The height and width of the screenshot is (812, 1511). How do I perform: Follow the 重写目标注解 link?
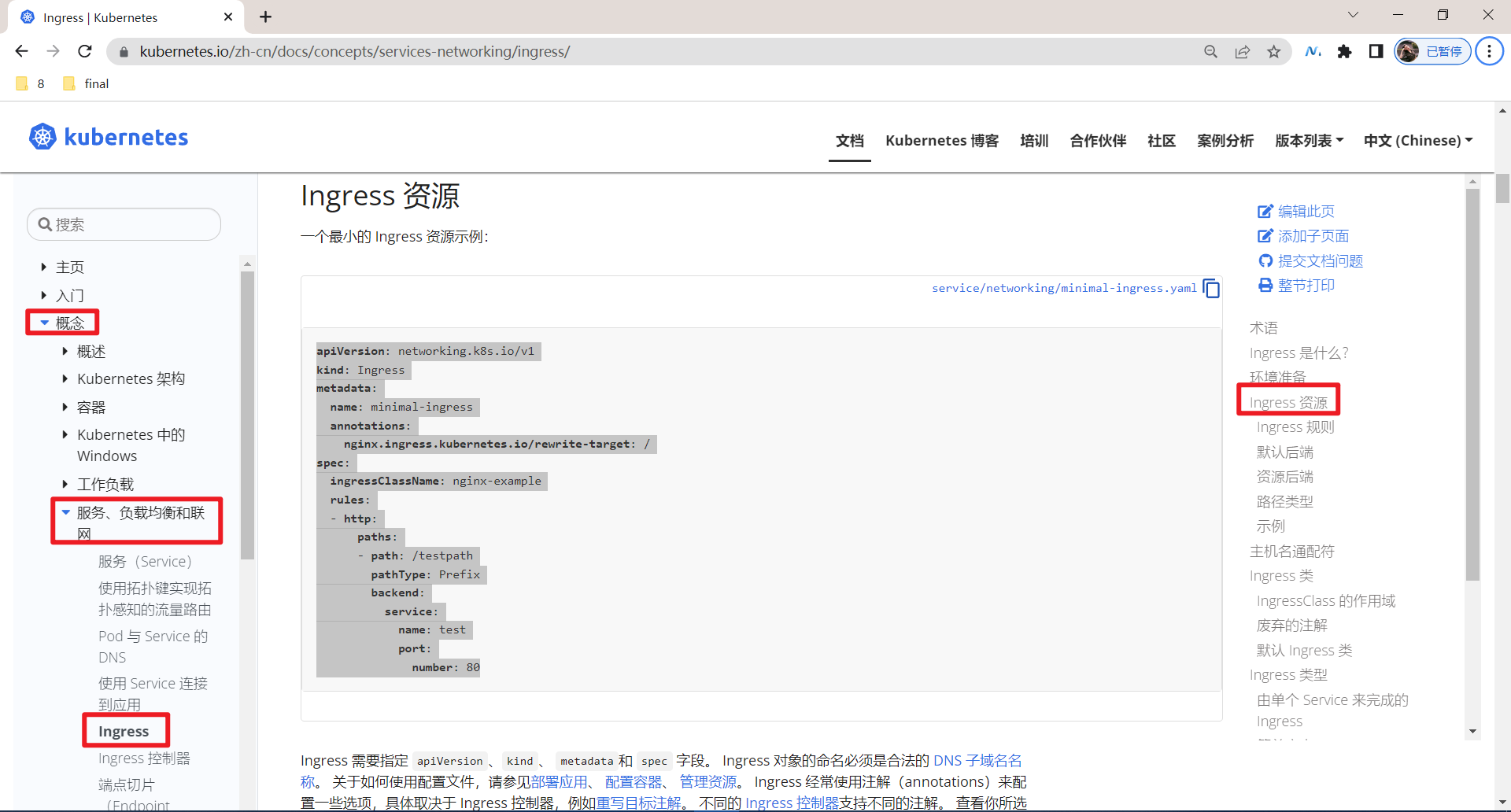[638, 803]
